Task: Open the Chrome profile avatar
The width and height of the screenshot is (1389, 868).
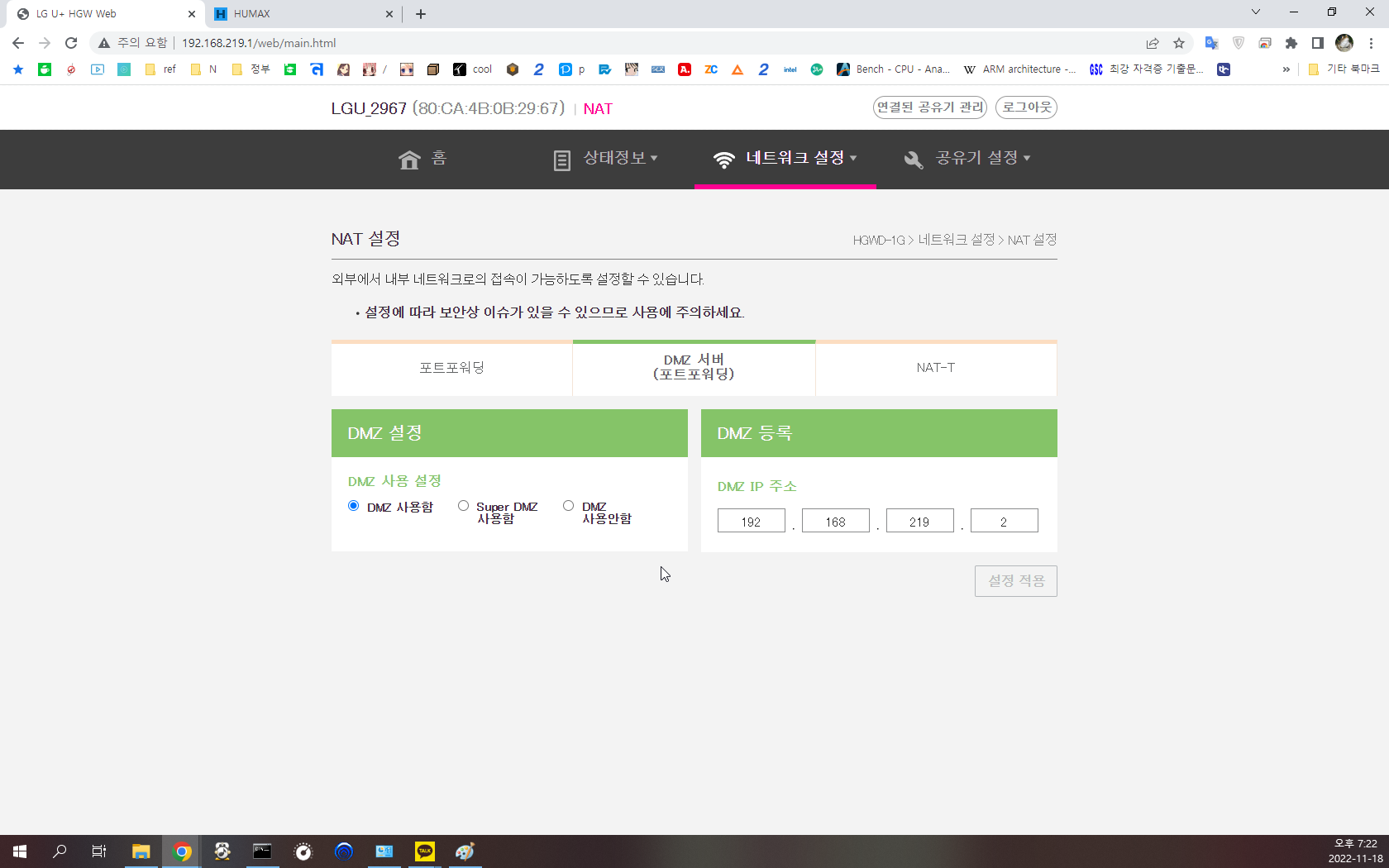Action: 1344,43
